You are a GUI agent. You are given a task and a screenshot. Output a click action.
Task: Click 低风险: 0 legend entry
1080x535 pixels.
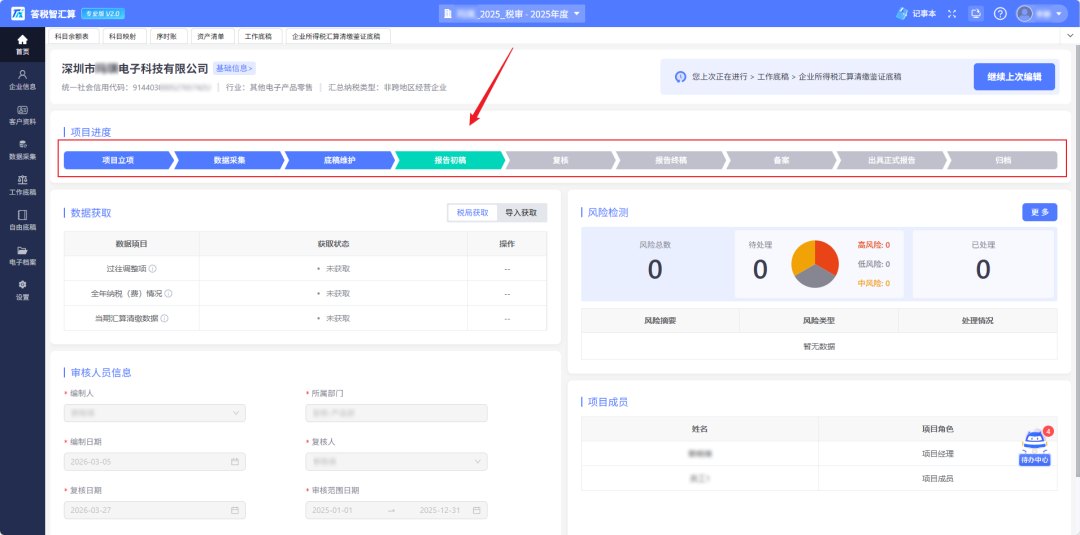tap(873, 264)
